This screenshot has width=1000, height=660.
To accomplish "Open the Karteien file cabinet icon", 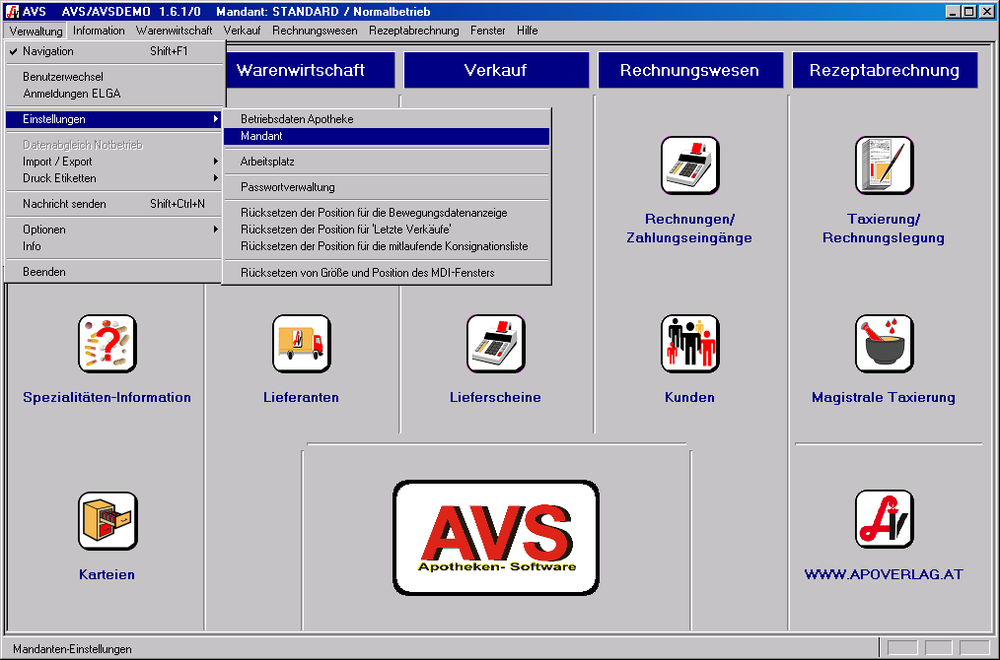I will (107, 521).
